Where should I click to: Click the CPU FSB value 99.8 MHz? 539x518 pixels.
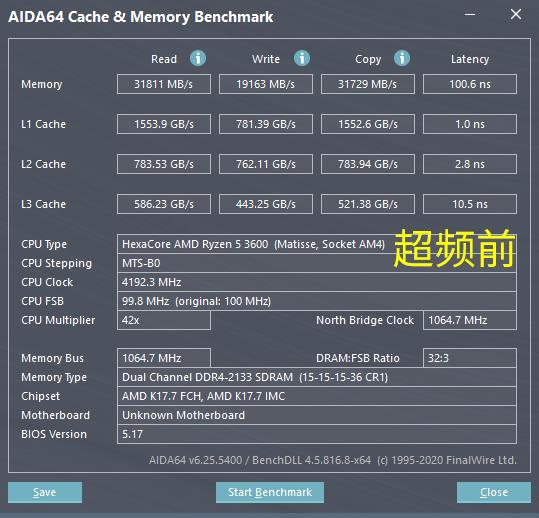(x=317, y=301)
